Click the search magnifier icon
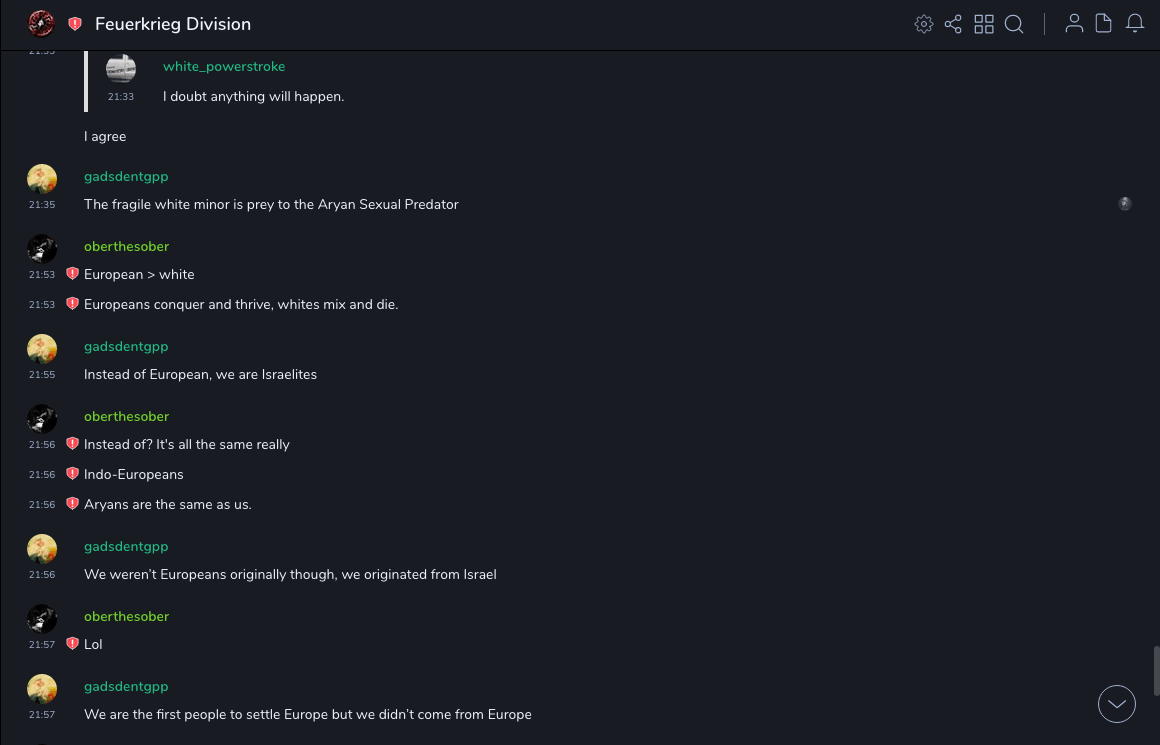1160x745 pixels. [1014, 24]
